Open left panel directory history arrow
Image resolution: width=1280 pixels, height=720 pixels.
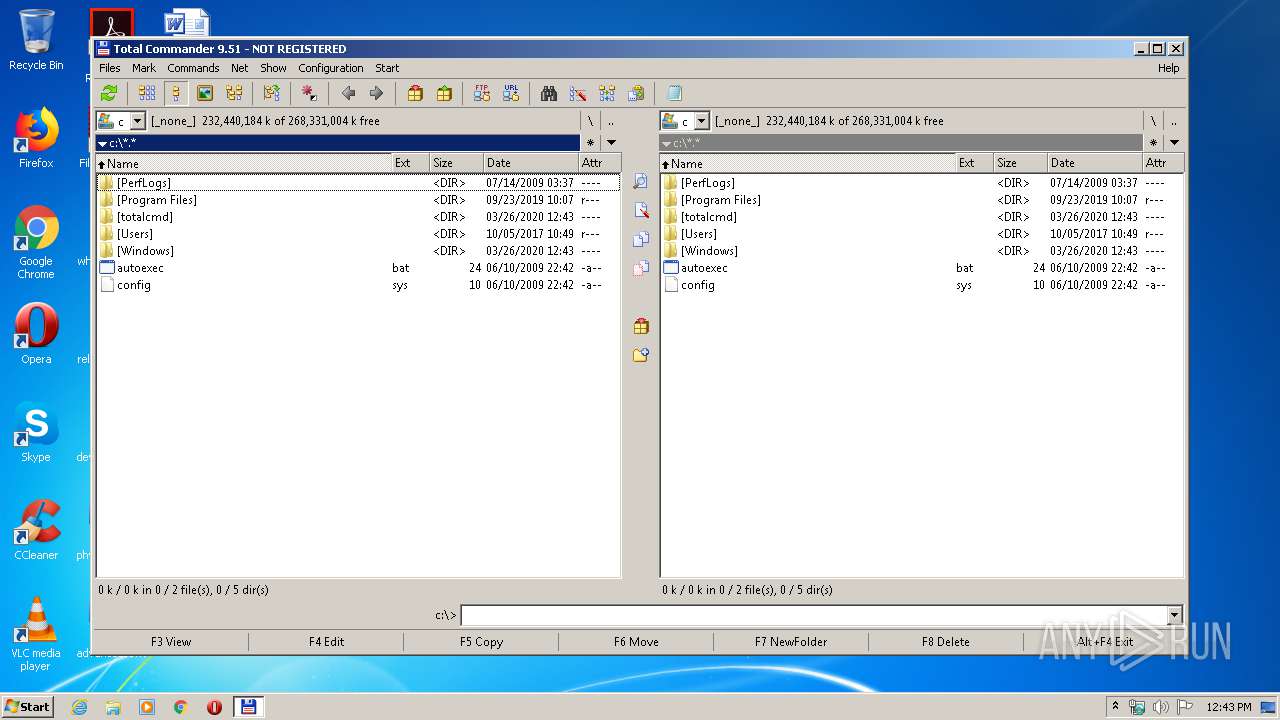tap(611, 143)
